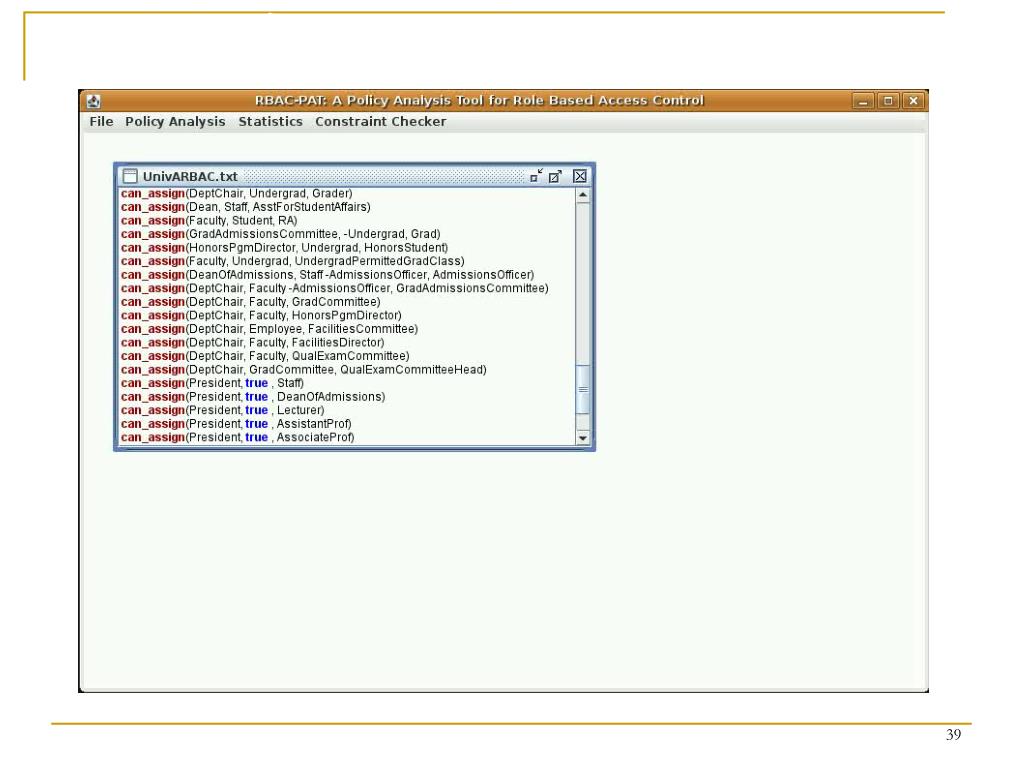Select the line with HonorsPgmDirector, Undergrad, HonorsStudent
The width and height of the screenshot is (1023, 767).
284,248
